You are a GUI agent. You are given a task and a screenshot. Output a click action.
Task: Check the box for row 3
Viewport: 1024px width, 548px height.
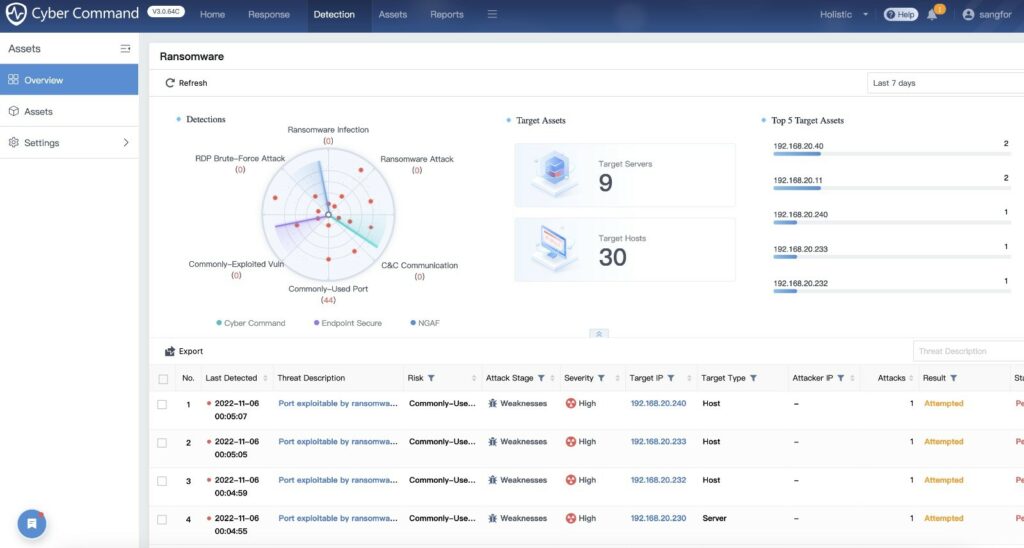pyautogui.click(x=162, y=480)
